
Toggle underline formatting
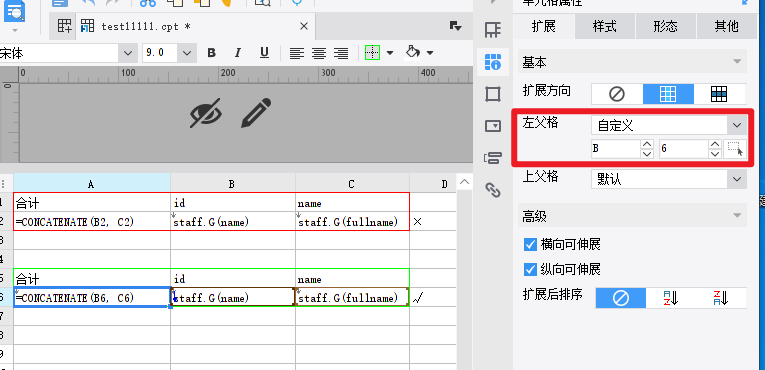[264, 53]
